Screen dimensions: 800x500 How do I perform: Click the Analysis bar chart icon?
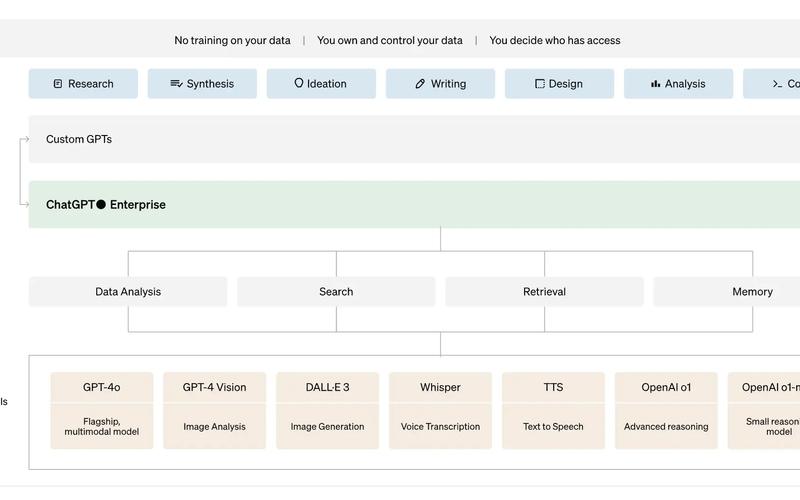656,84
